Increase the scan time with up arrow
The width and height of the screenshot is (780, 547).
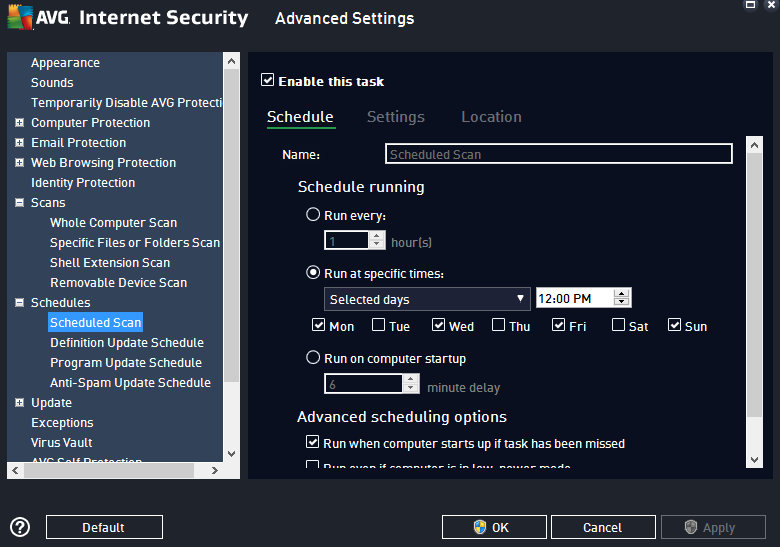tap(621, 293)
